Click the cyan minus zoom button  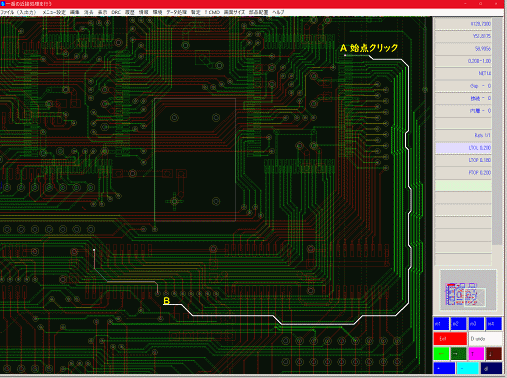pyautogui.click(x=467, y=369)
